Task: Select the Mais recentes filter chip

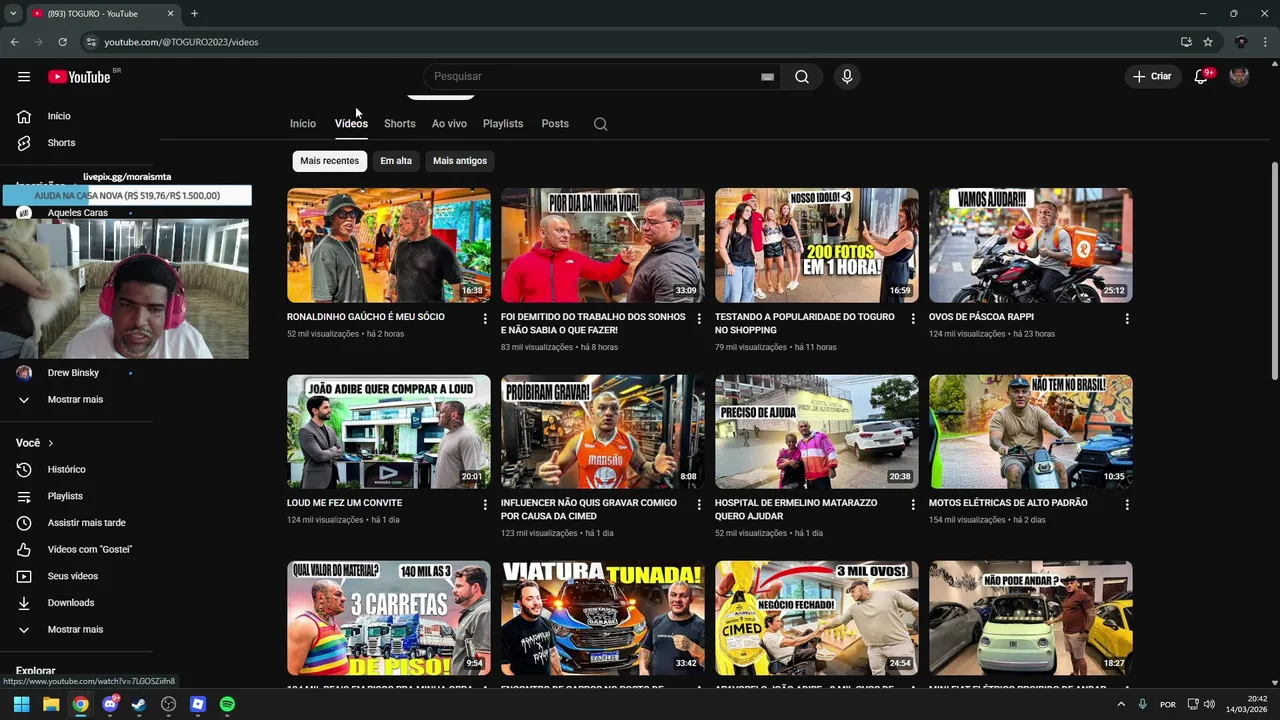Action: [x=329, y=161]
